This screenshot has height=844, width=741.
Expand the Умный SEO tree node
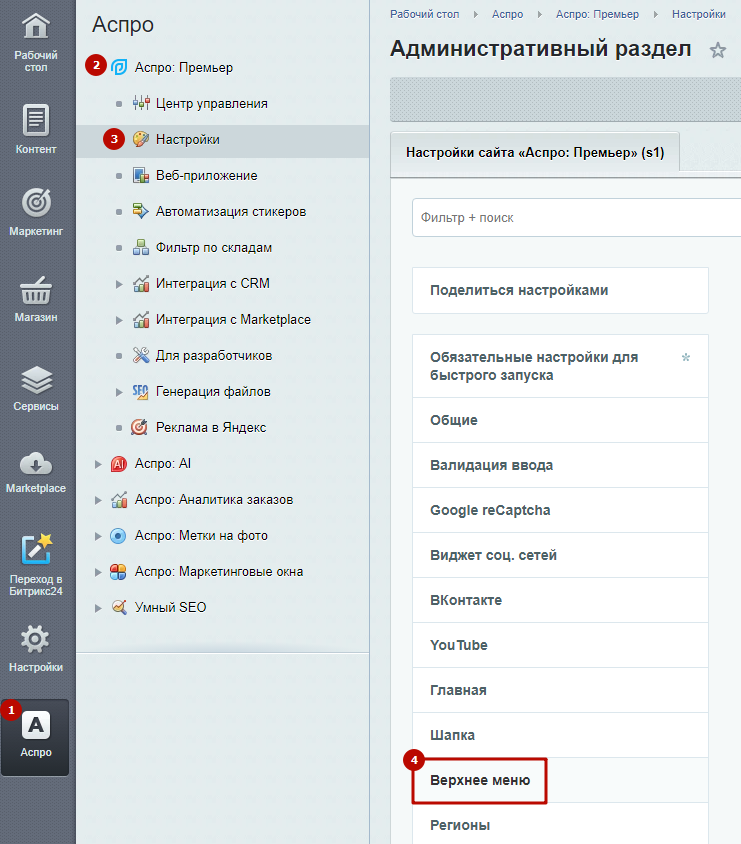(x=98, y=608)
